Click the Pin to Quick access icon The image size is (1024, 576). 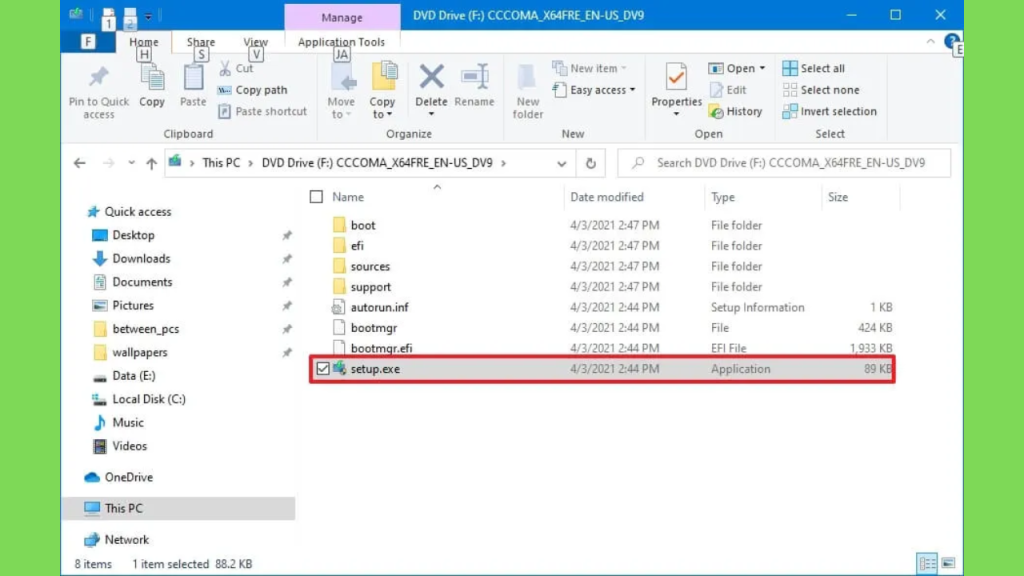[x=99, y=78]
